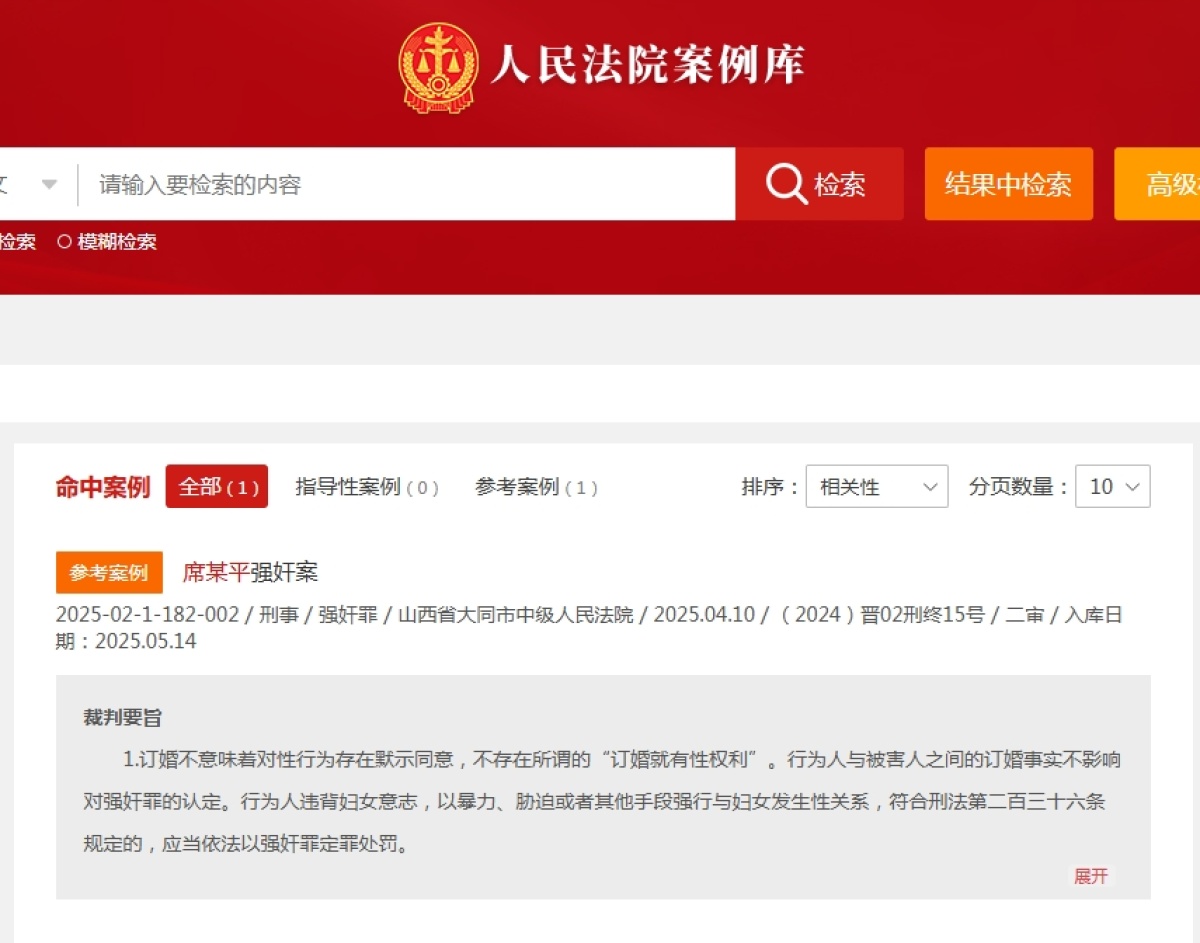1200x943 pixels.
Task: Switch to the 参考案例 (1) tab
Action: click(x=536, y=487)
